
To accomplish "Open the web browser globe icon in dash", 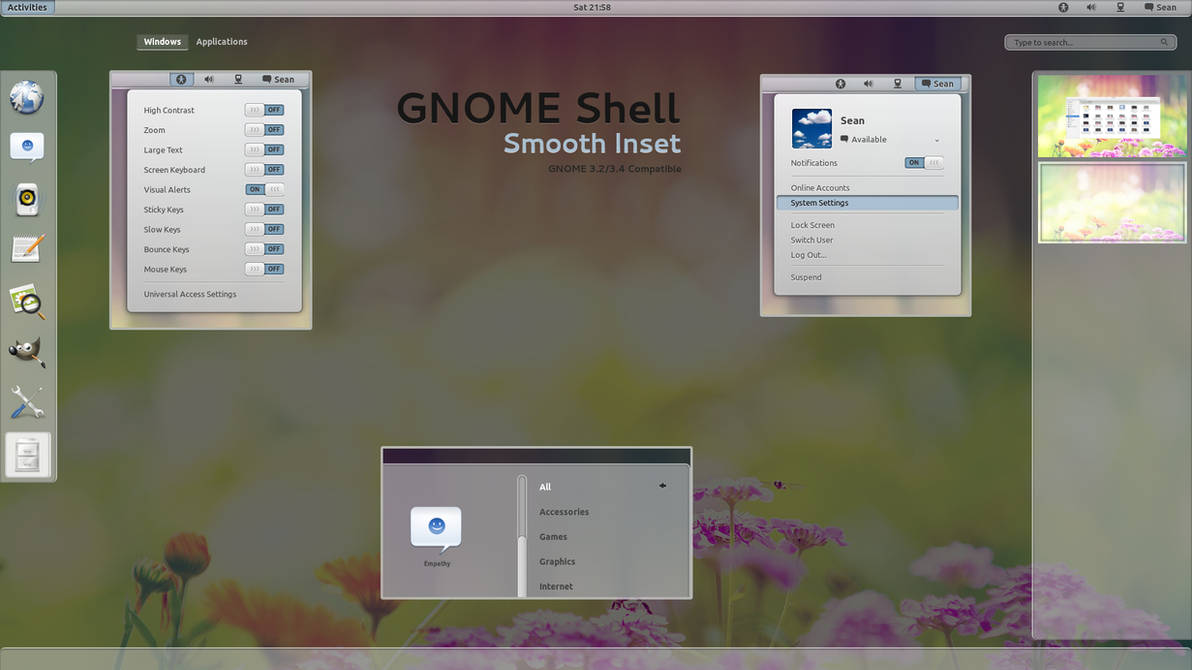I will click(x=27, y=97).
